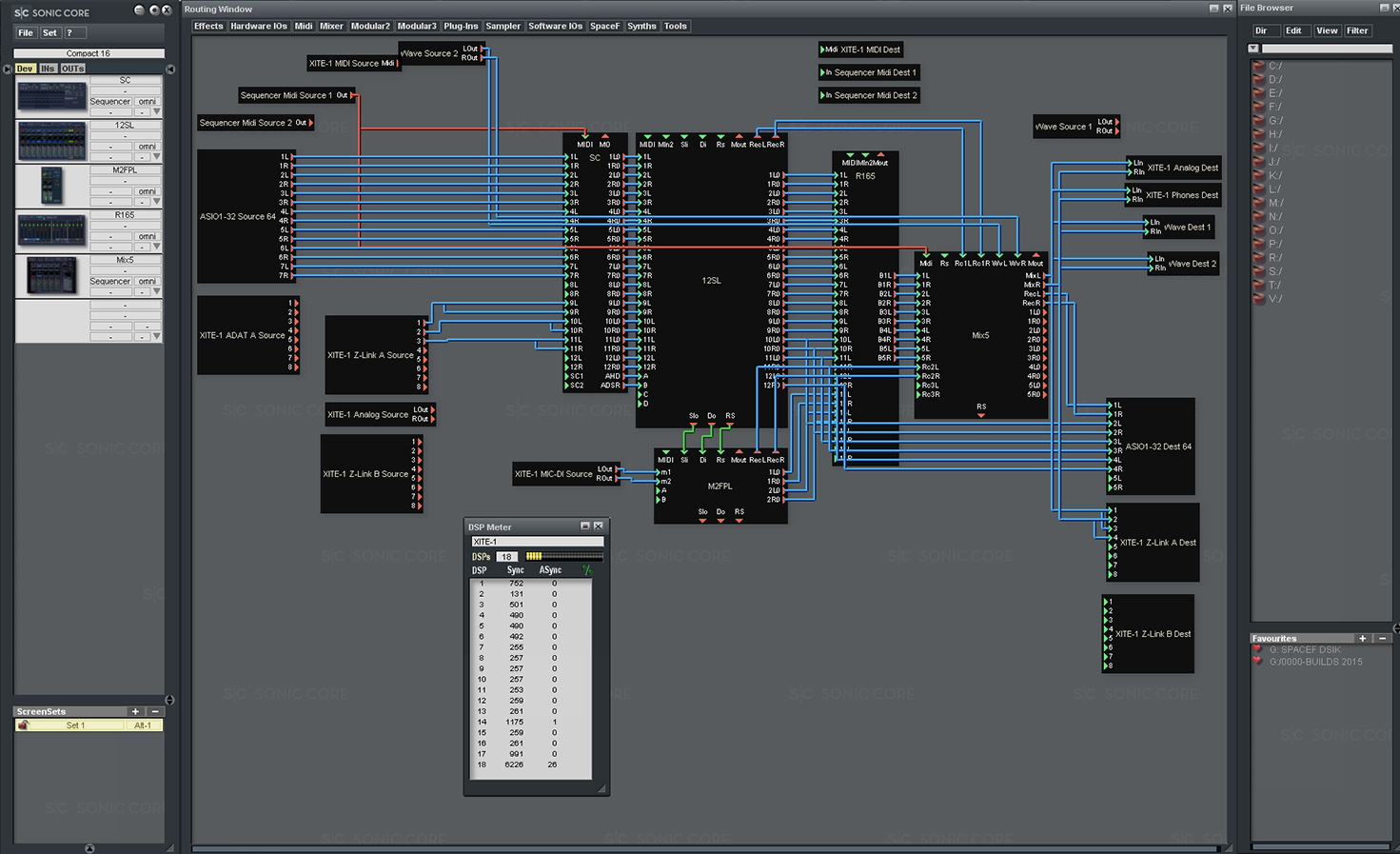The height and width of the screenshot is (854, 1400).
Task: Click the DSP load meter bar
Action: (x=564, y=556)
